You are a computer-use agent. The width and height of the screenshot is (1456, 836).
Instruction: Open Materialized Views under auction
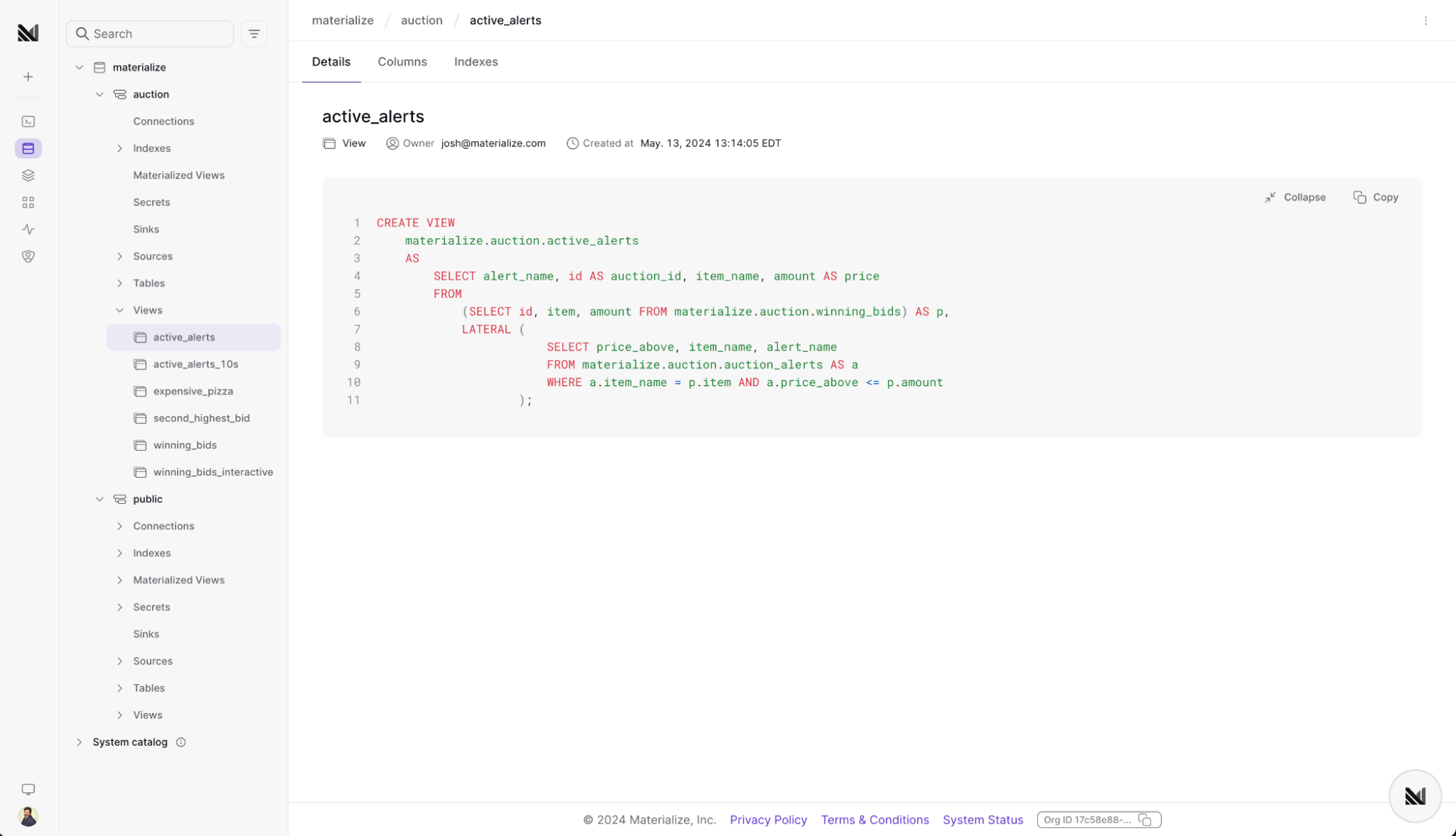pos(178,176)
